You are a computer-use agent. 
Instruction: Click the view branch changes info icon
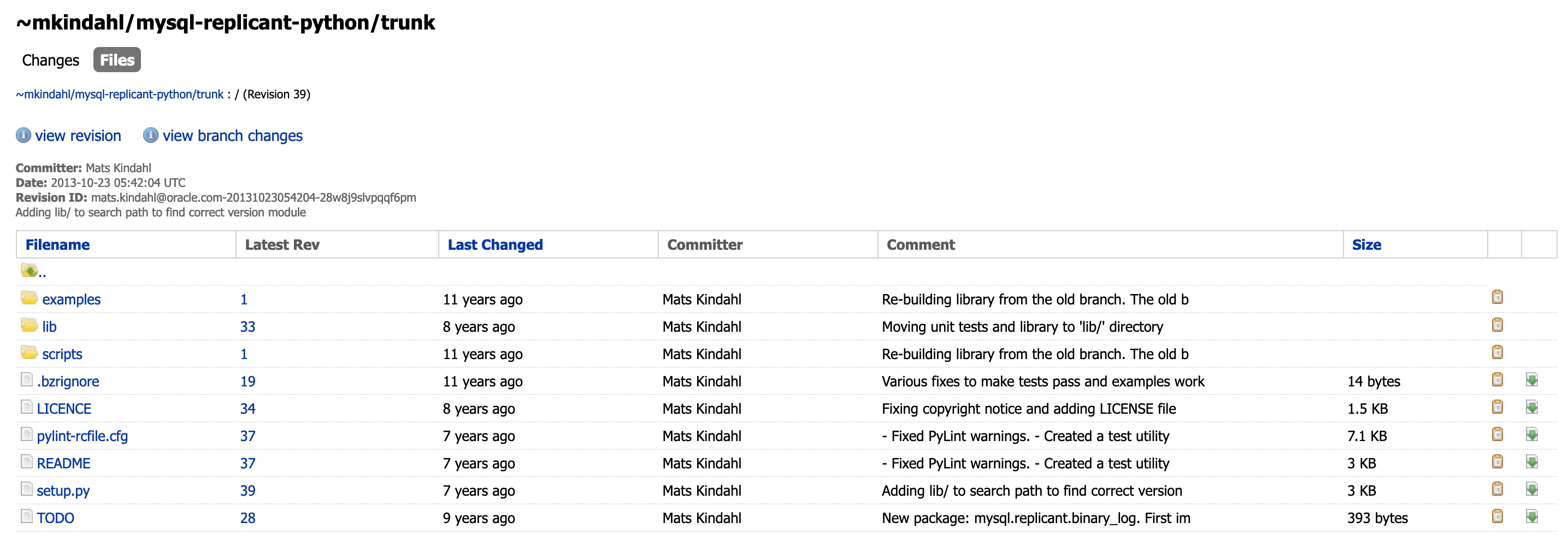[150, 135]
